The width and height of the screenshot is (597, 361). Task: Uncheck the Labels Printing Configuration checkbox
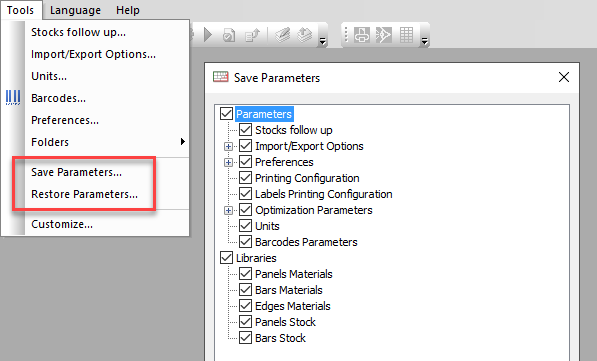pyautogui.click(x=246, y=193)
